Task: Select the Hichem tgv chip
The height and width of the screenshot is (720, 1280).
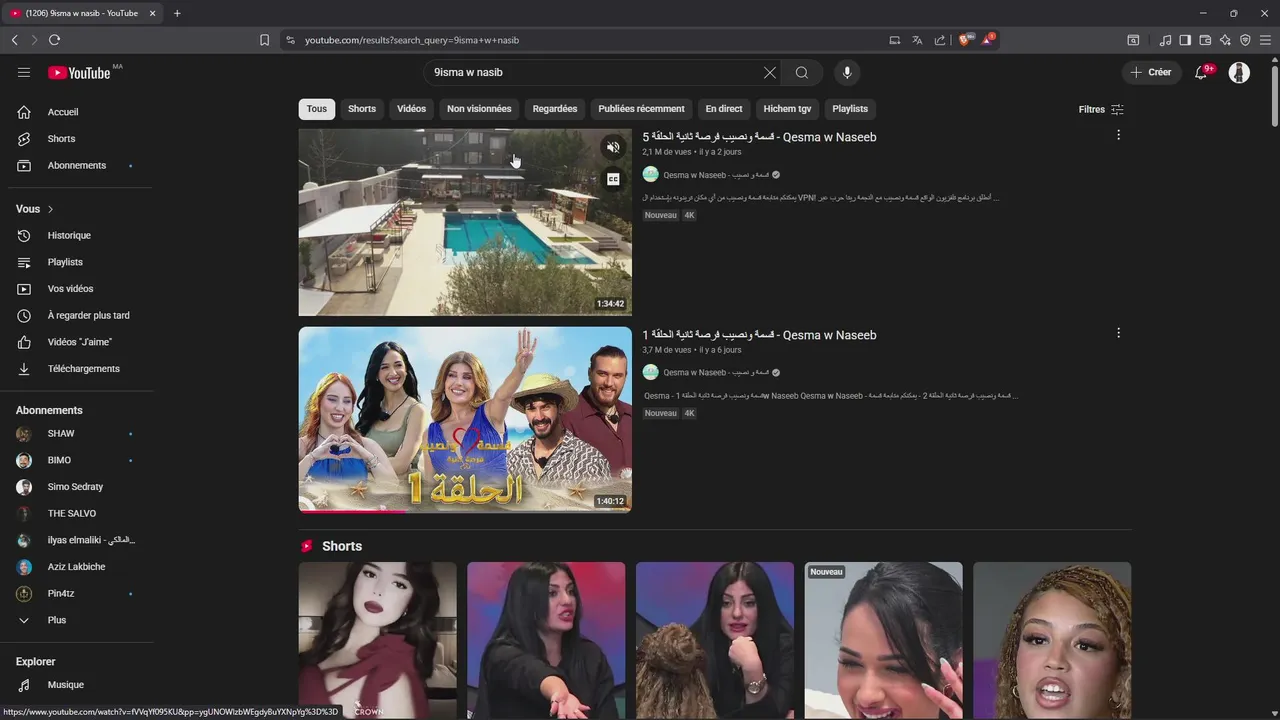Action: (x=787, y=109)
